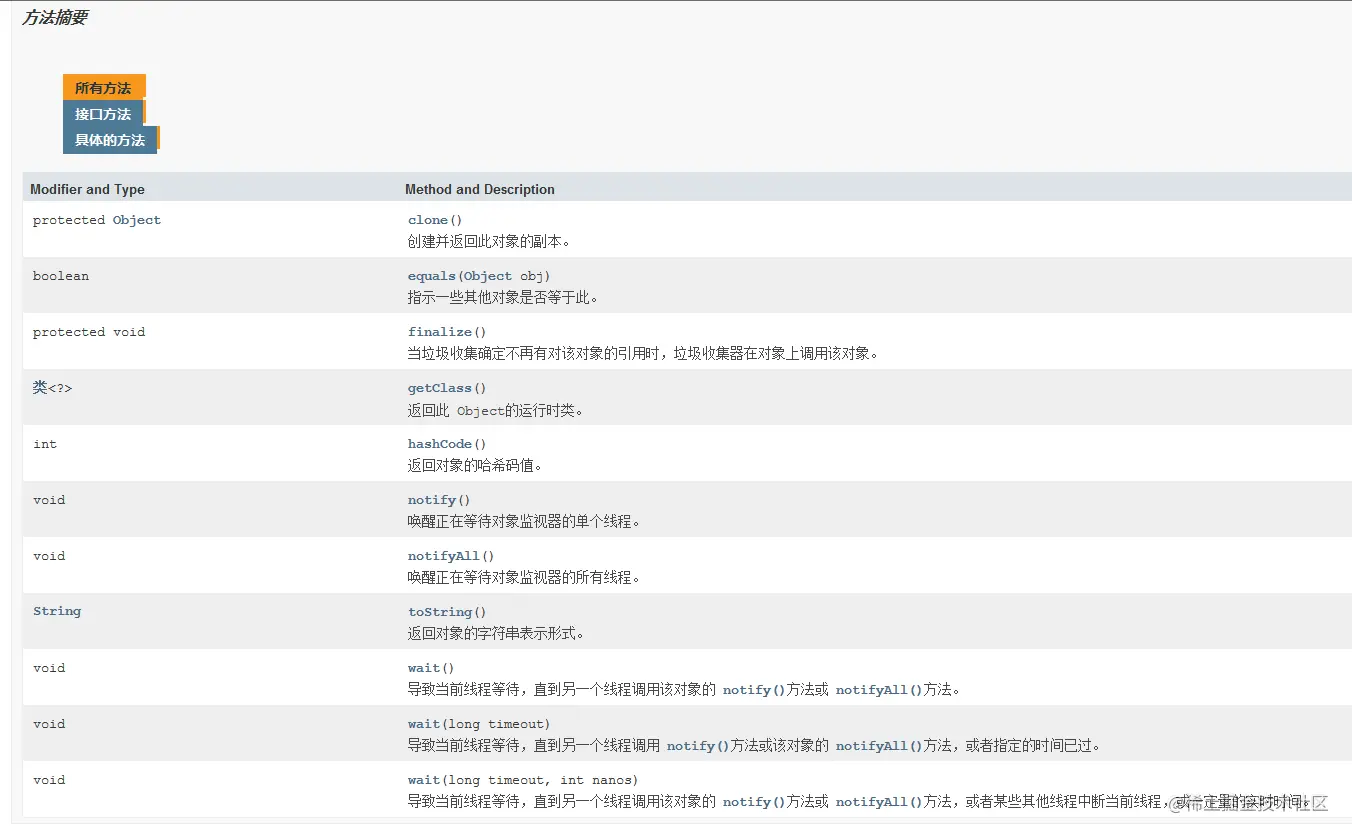Switch to the 具体的方法 (Concrete Methods) tab

109,141
